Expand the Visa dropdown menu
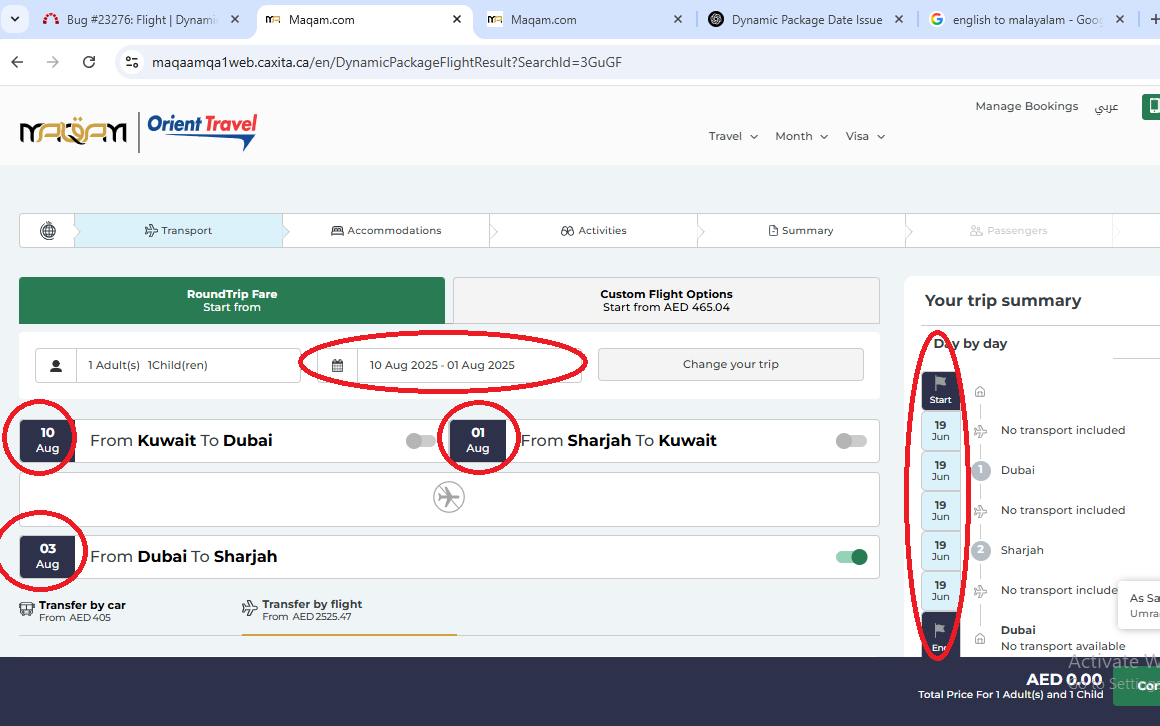Screen dimensions: 1160x726 tap(865, 137)
